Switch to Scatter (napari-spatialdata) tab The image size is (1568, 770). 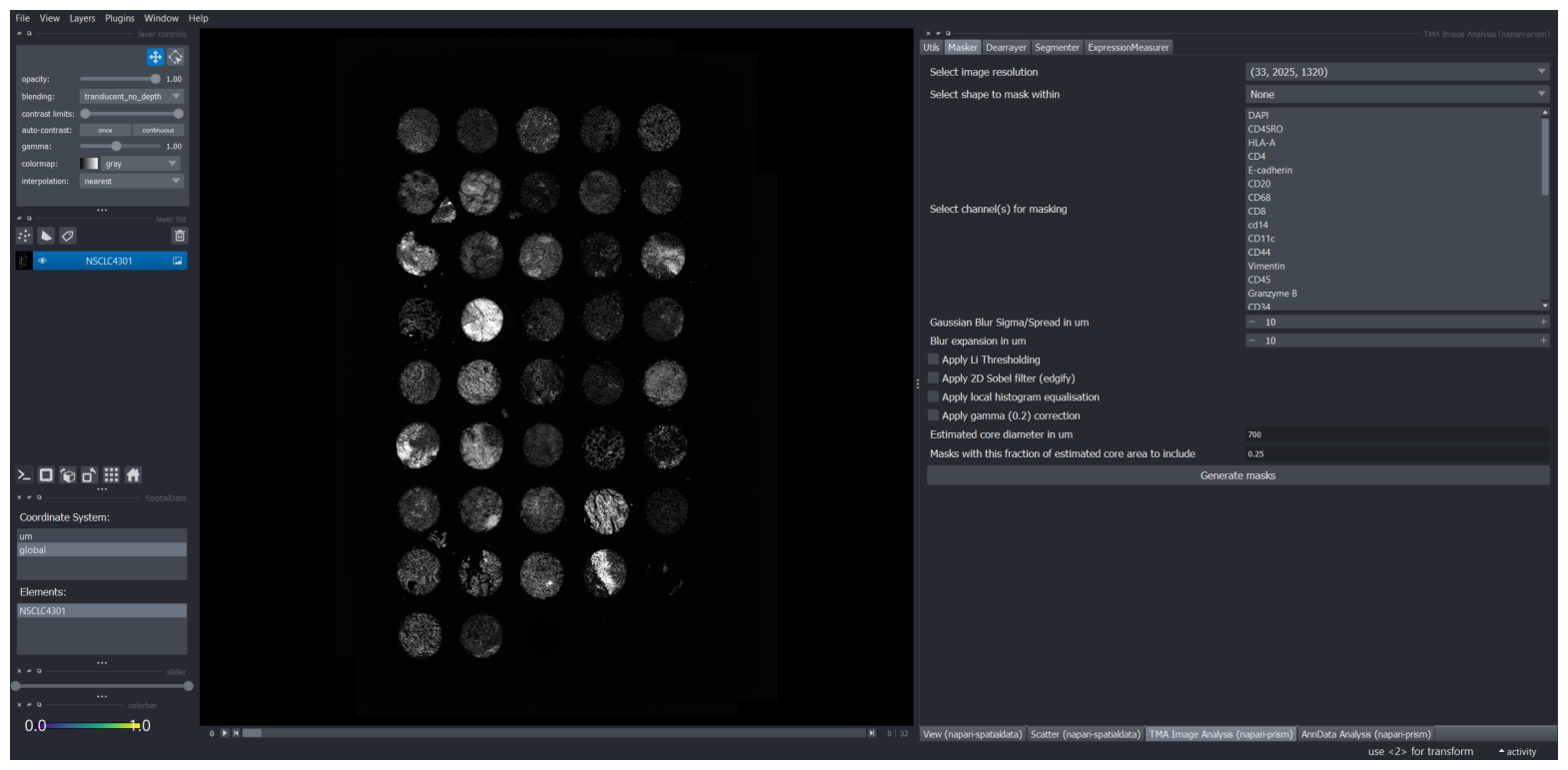[1086, 734]
